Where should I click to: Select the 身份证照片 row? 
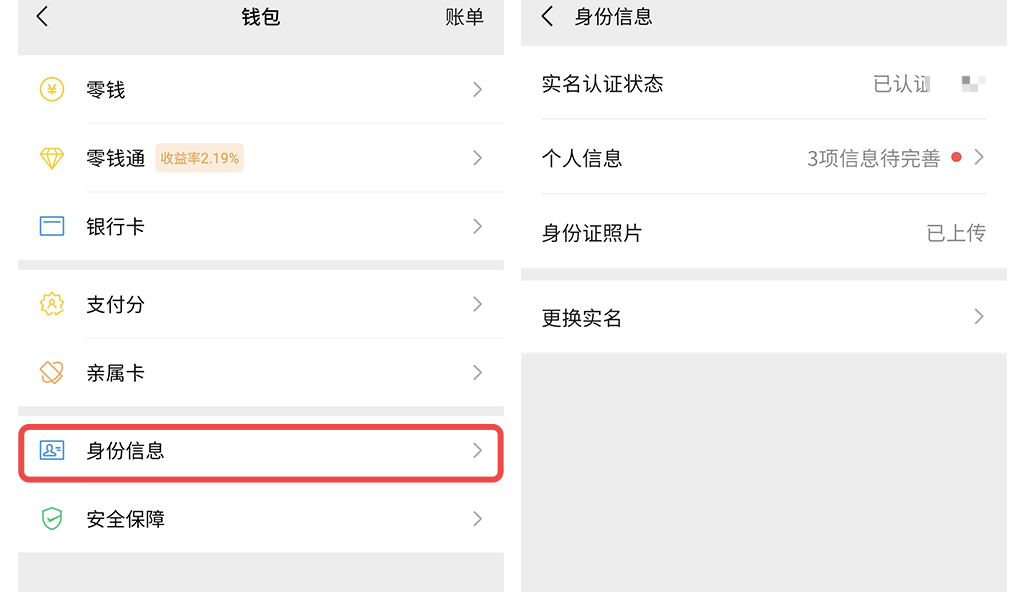(763, 233)
